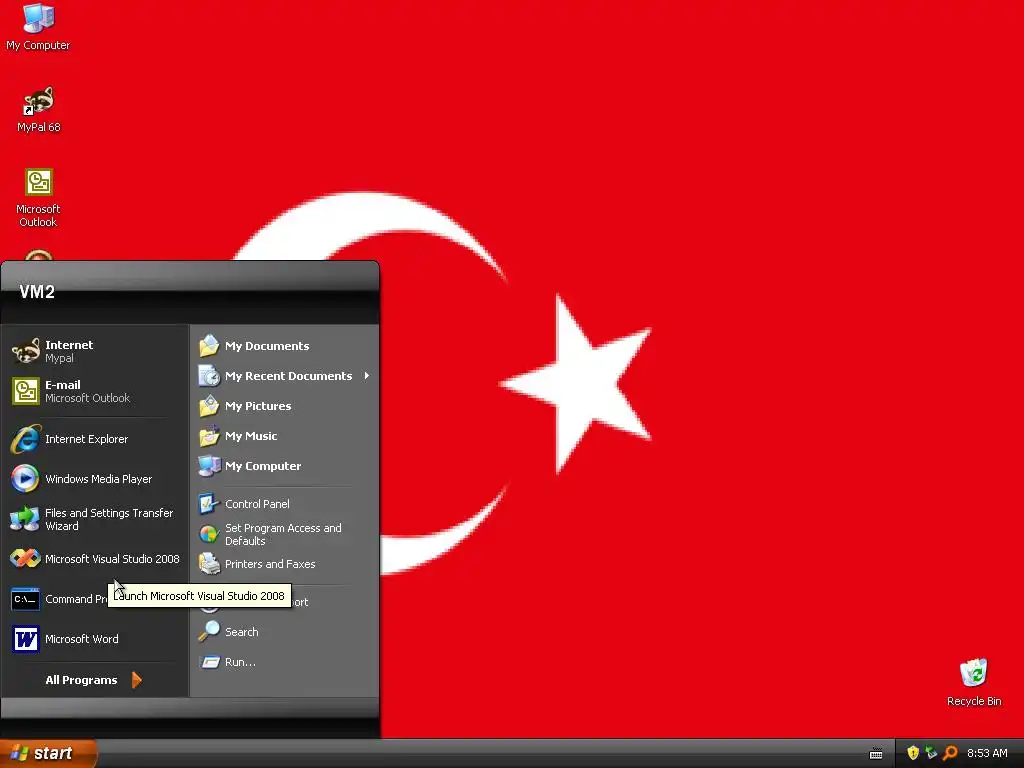Click the Safely Remove Hardware tray icon
The image size is (1024, 768).
(931, 753)
